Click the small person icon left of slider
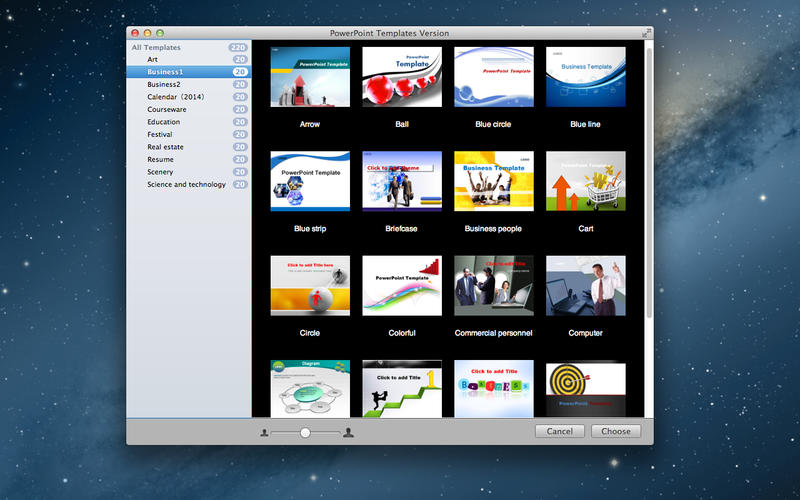The width and height of the screenshot is (800, 500). pos(265,433)
